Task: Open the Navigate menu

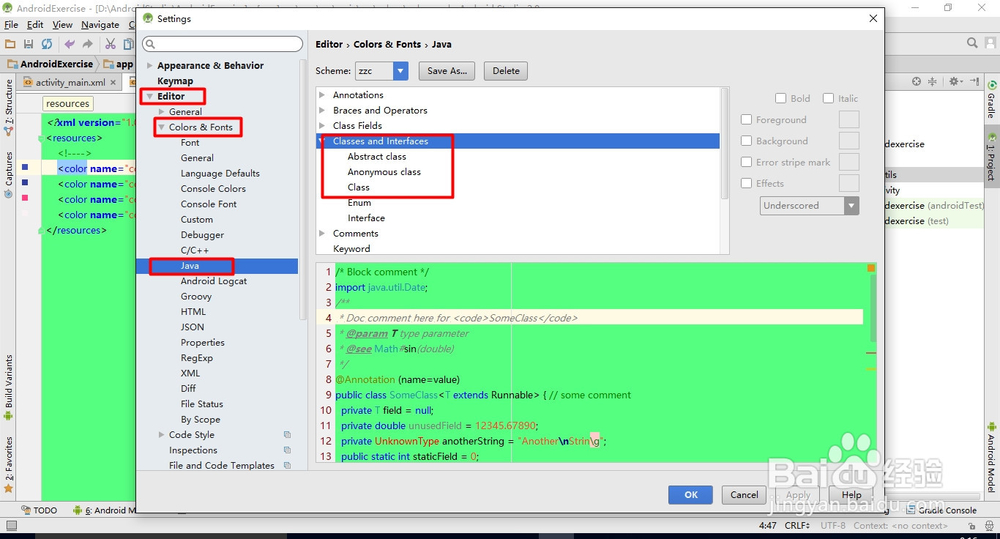Action: pyautogui.click(x=100, y=25)
